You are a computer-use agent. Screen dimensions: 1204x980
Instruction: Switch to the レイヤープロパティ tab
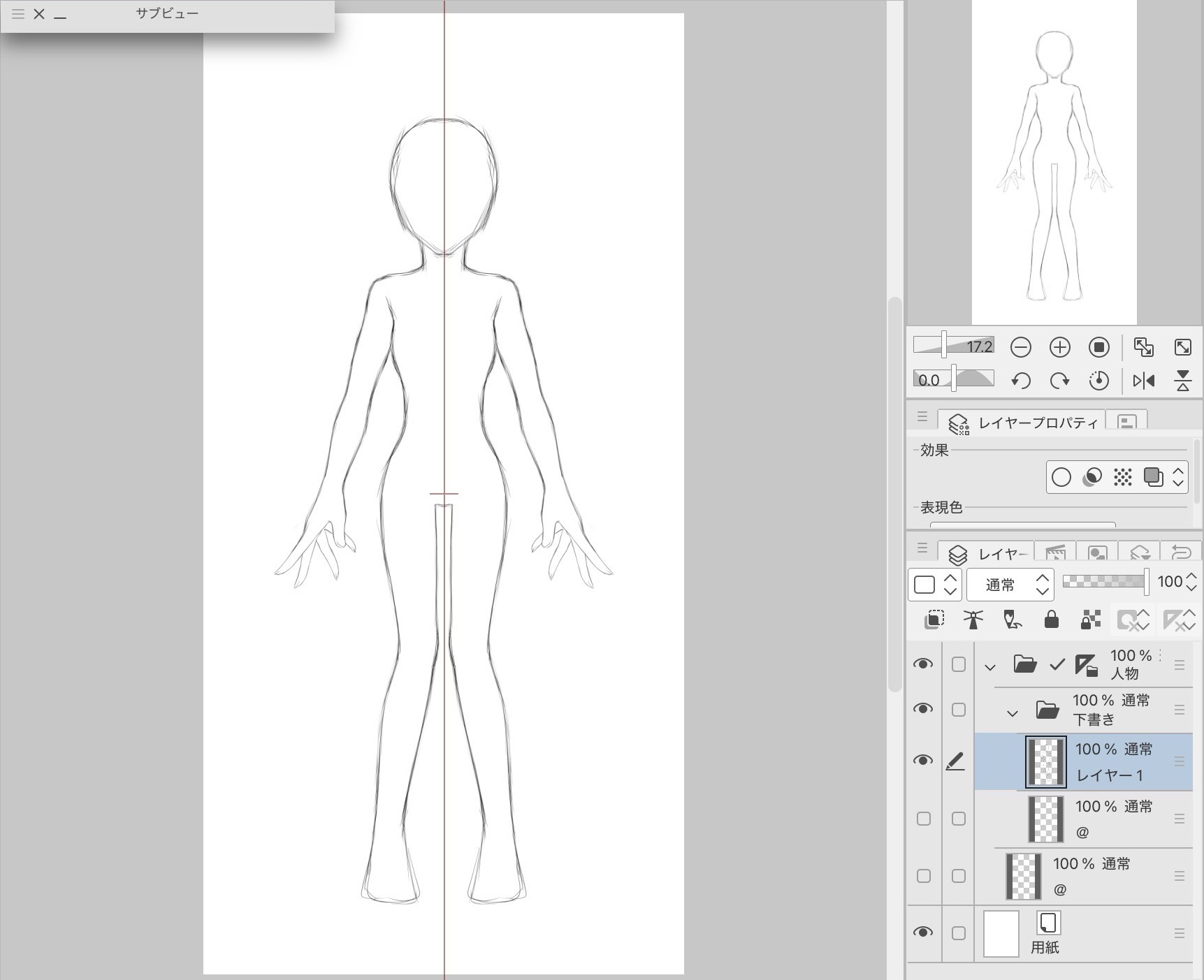coord(1024,423)
